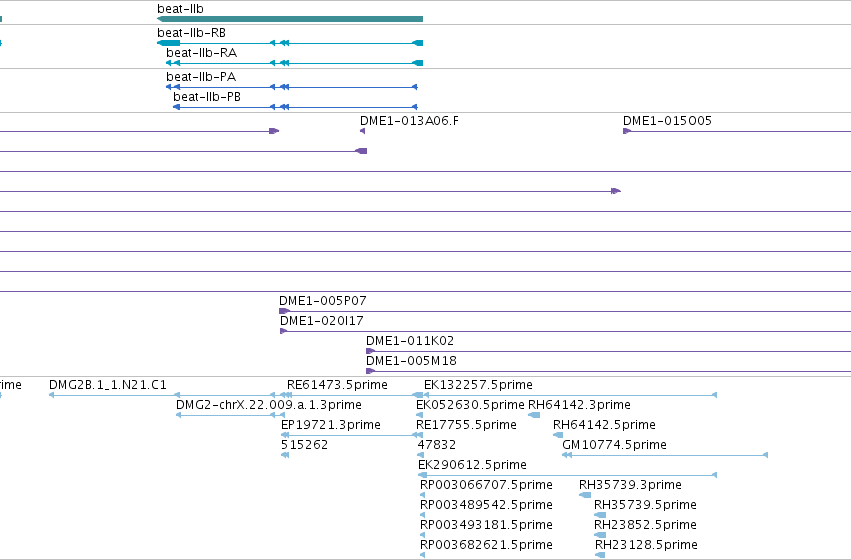The height and width of the screenshot is (560, 851).
Task: Select the 47832 feature label
Action: tap(436, 445)
